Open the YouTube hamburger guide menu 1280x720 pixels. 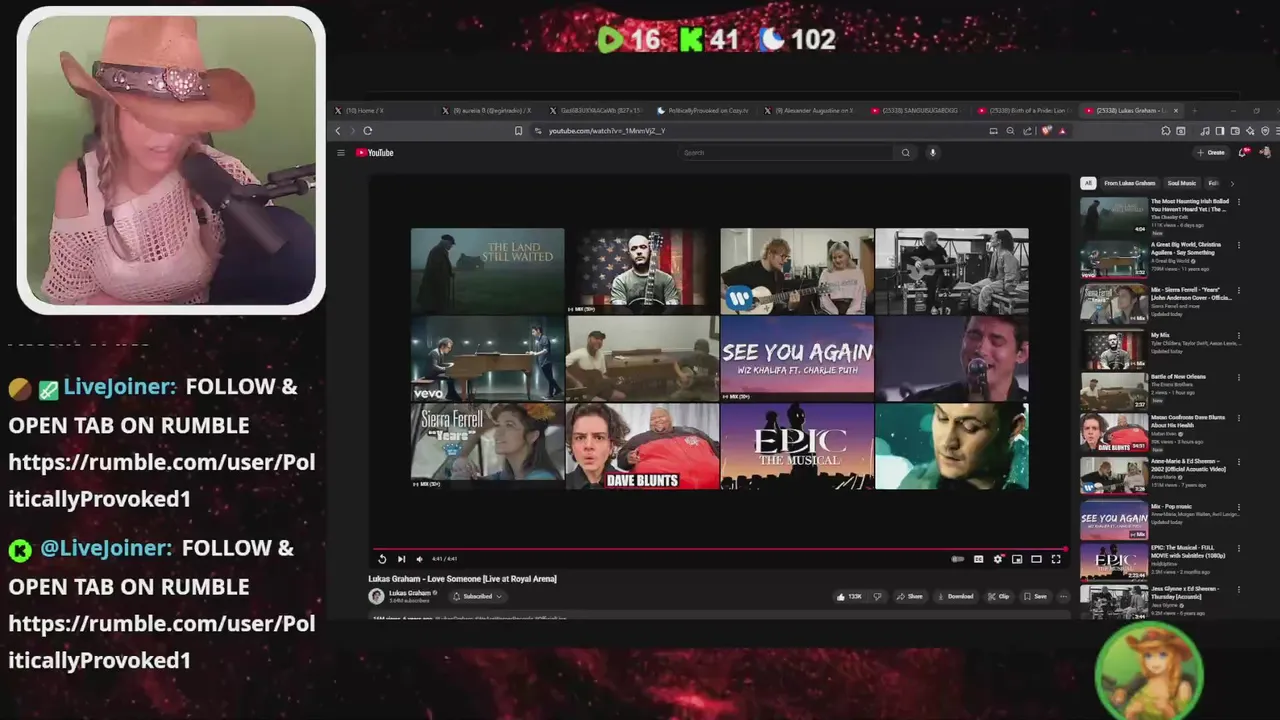click(x=341, y=153)
